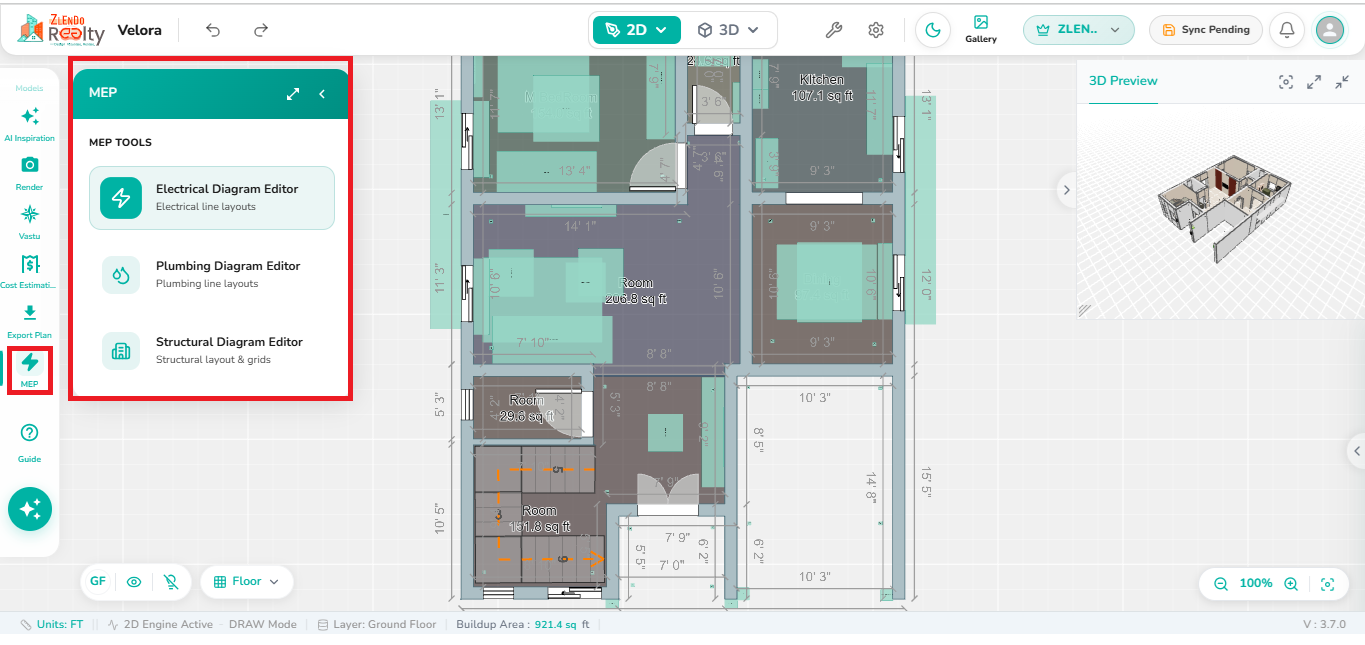The height and width of the screenshot is (645, 1365).
Task: Fit the plan to the screen
Action: (x=1328, y=584)
